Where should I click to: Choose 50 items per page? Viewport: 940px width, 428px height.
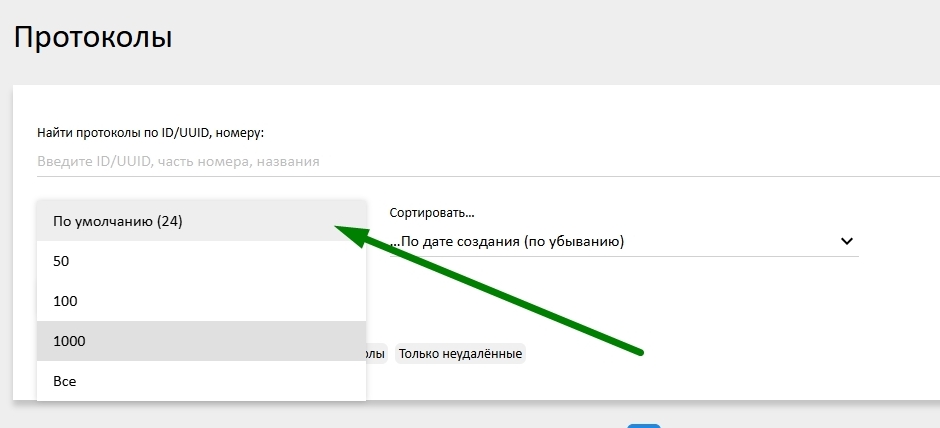click(201, 261)
